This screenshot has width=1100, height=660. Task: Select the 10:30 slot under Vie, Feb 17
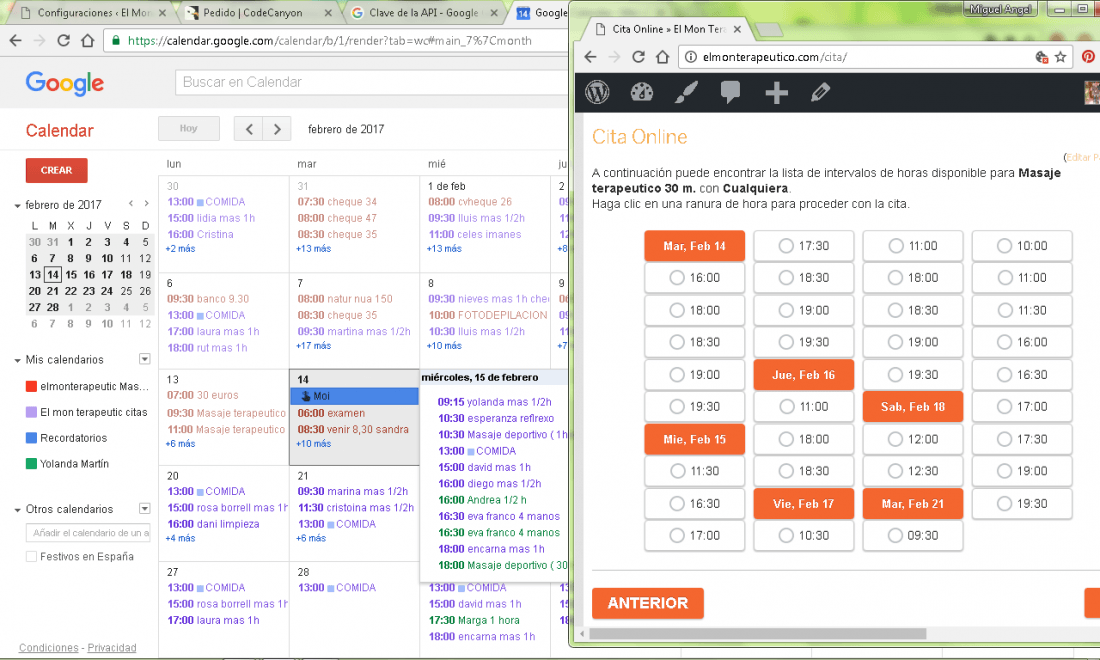804,535
